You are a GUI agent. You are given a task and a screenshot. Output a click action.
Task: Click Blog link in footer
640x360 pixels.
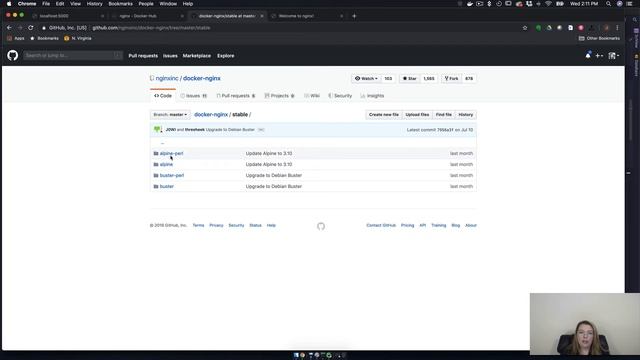[x=456, y=225]
